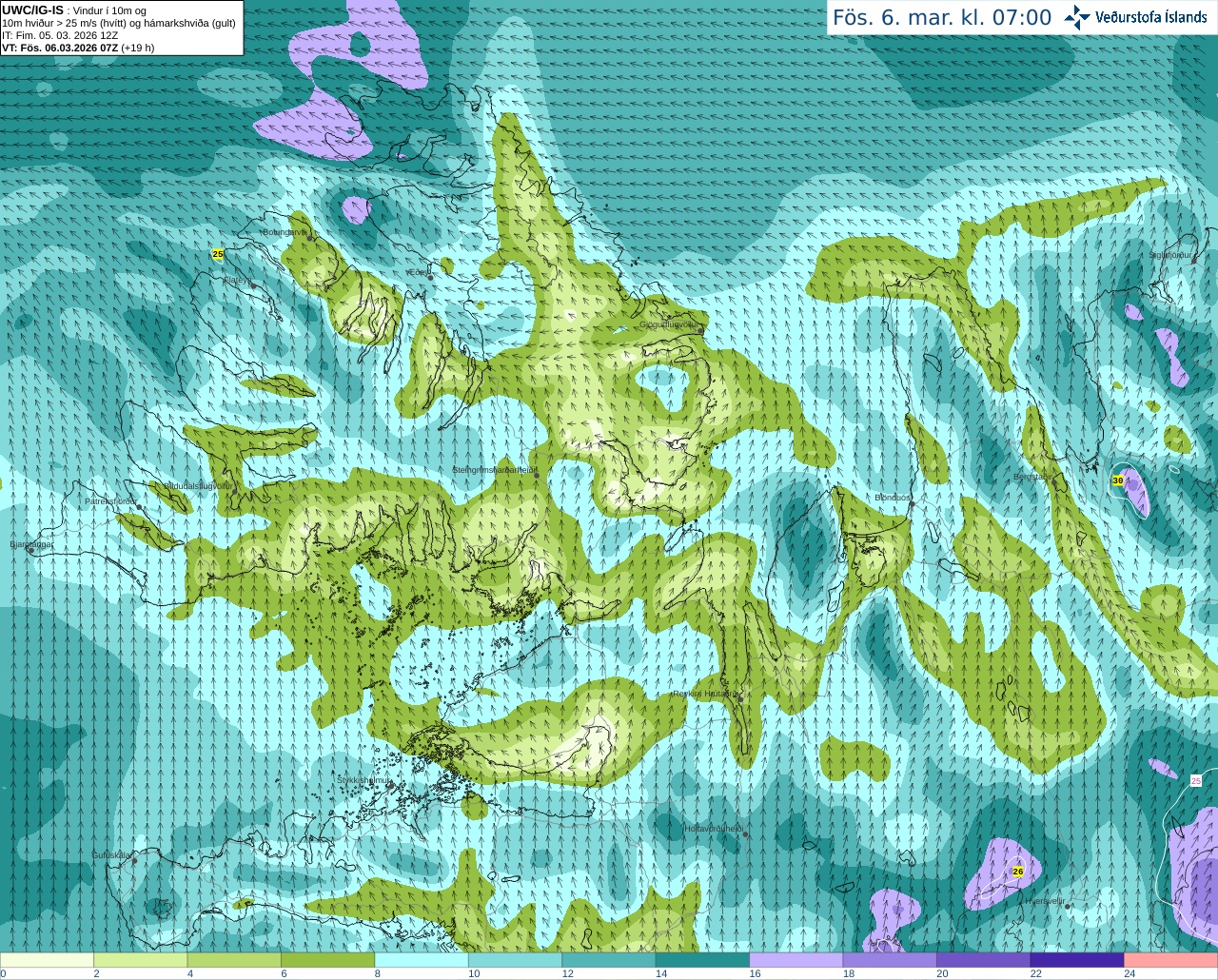Image resolution: width=1218 pixels, height=980 pixels.
Task: Click the Veðurstofa Íslands logo emblem
Action: point(1077,17)
